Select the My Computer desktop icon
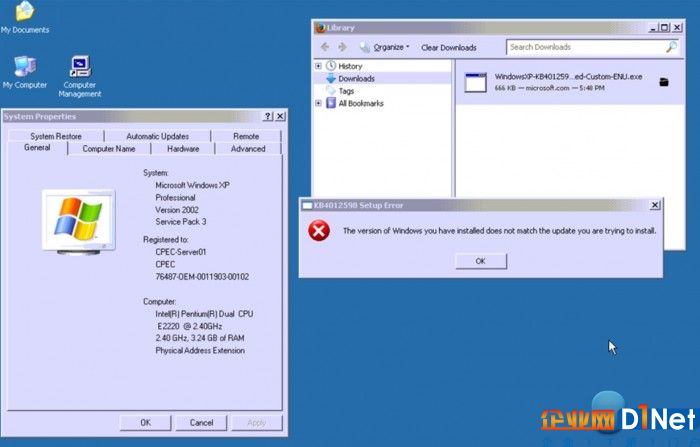The image size is (700, 447). 25,72
